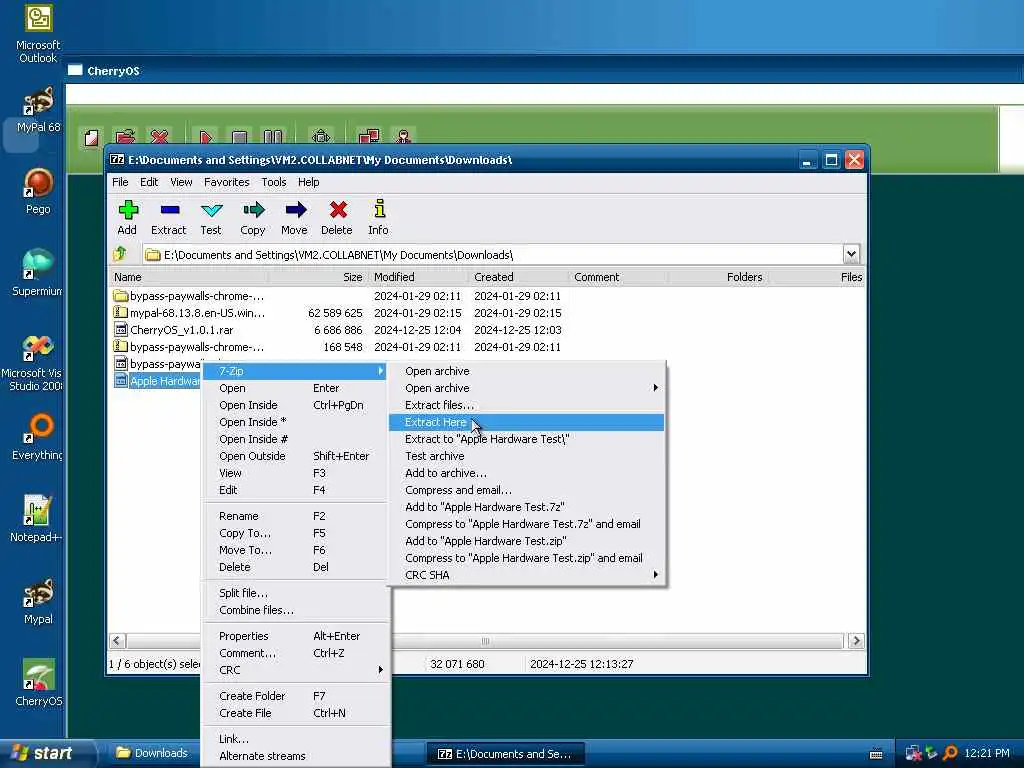Select the highlighted 7-Zip submenu entry
Screen dimensions: 1024x768
point(295,371)
